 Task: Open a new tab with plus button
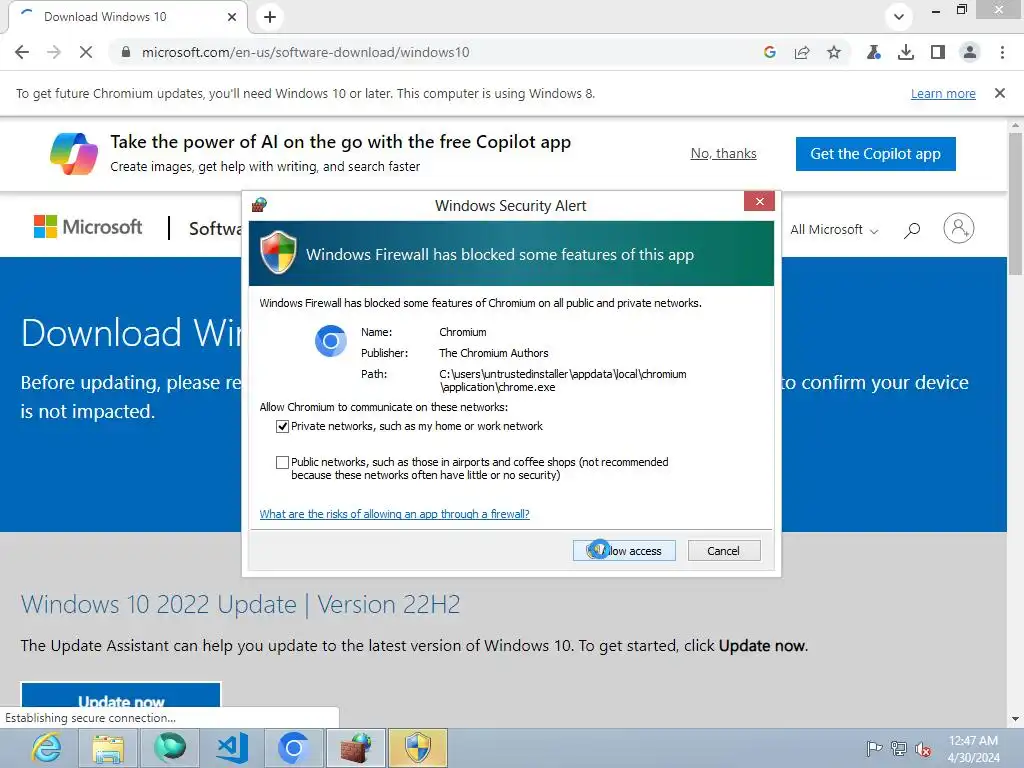click(270, 17)
